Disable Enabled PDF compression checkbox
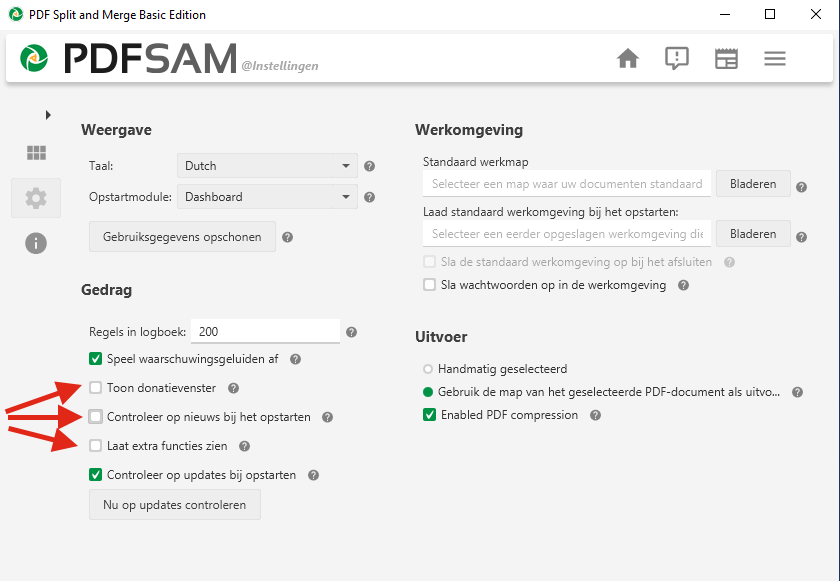840x581 pixels. (x=430, y=415)
